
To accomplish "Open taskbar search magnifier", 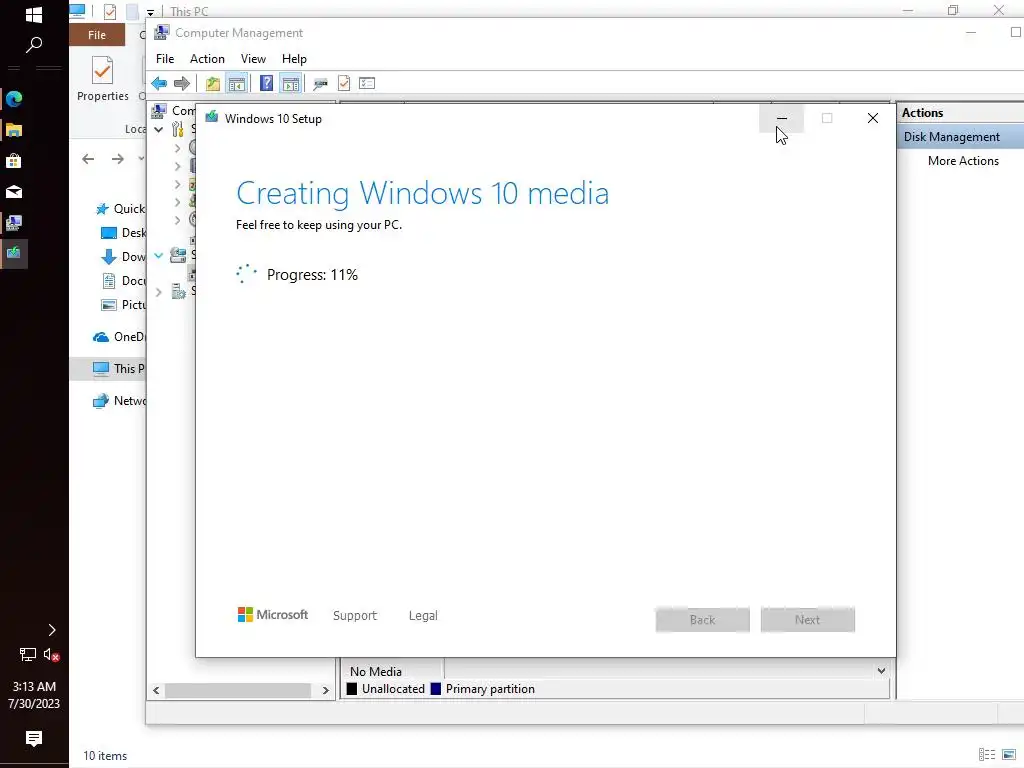I will point(33,45).
